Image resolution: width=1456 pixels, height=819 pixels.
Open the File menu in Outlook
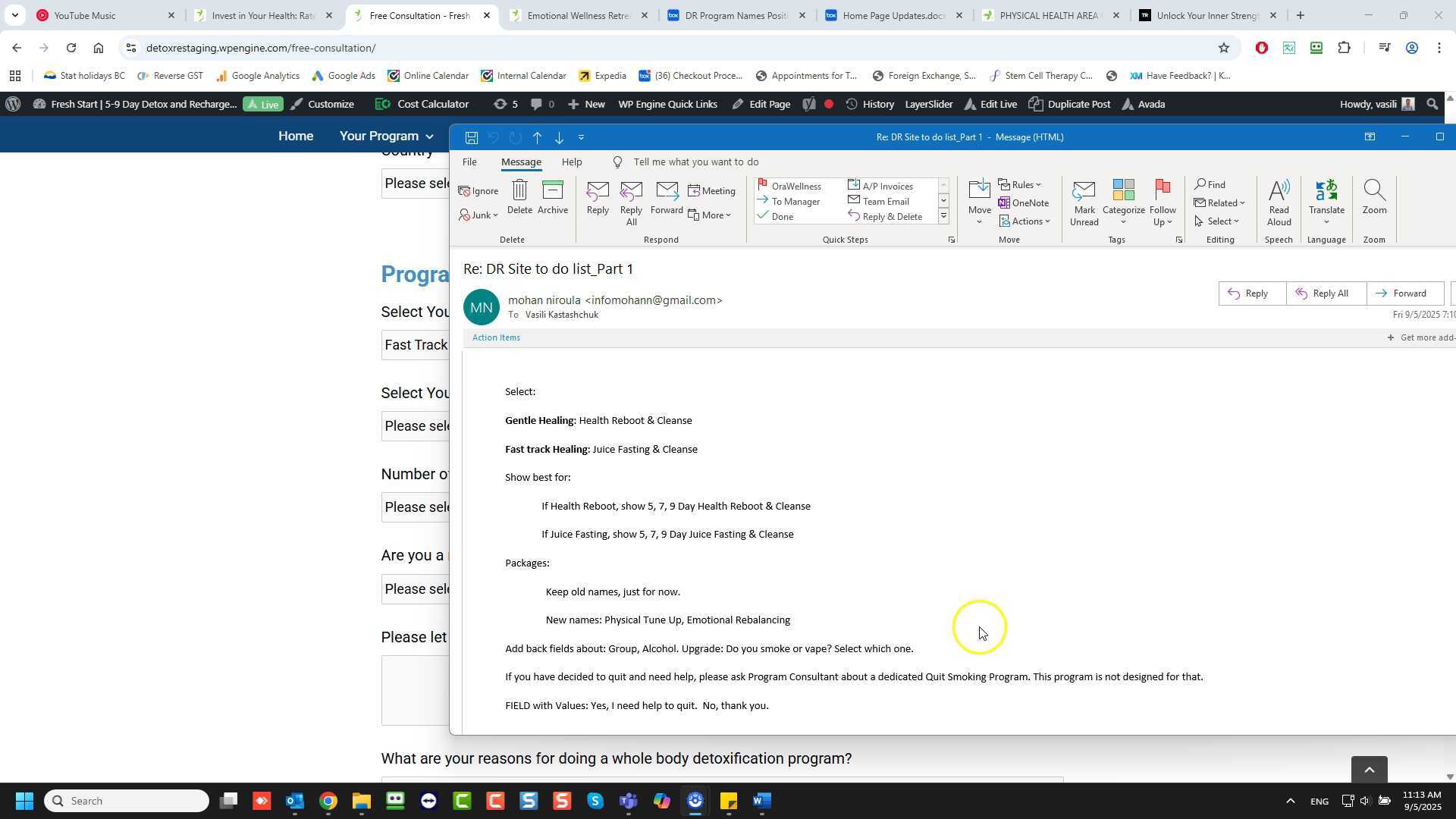coord(469,162)
